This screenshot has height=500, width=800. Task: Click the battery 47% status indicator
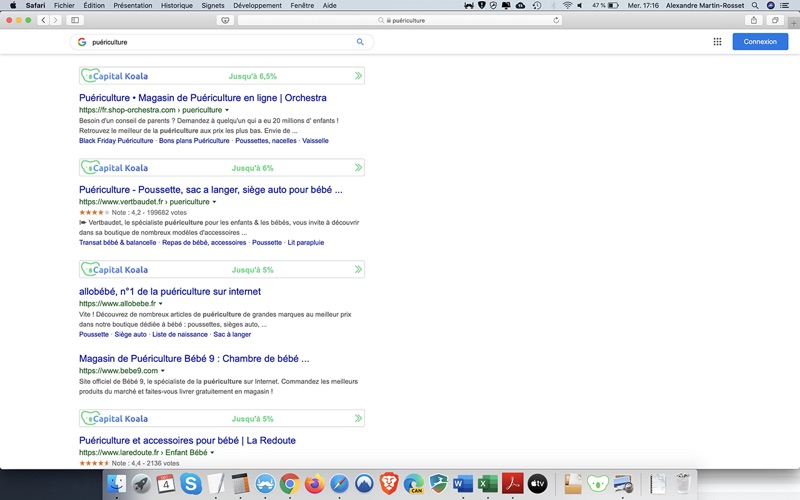coord(605,5)
